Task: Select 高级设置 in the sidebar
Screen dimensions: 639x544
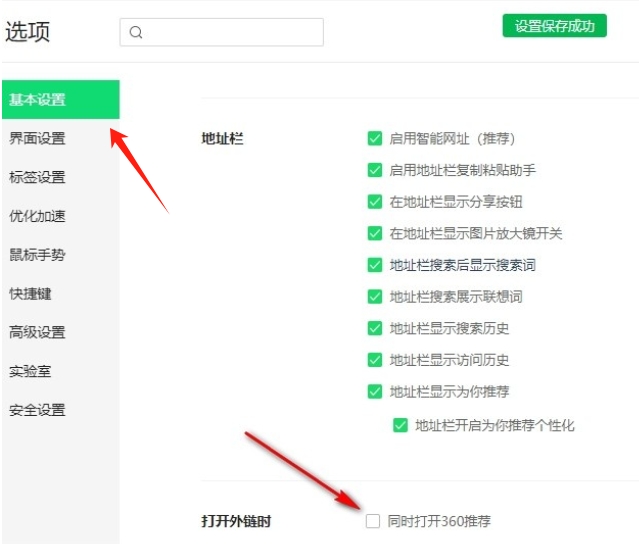Action: click(38, 332)
